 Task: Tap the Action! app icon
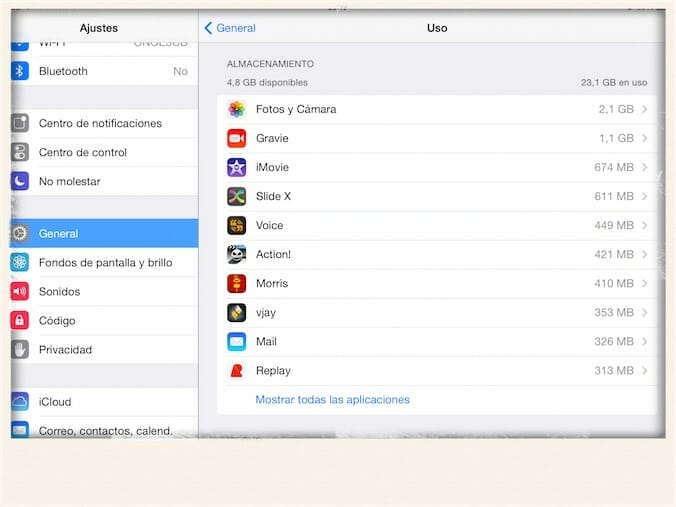coord(237,254)
